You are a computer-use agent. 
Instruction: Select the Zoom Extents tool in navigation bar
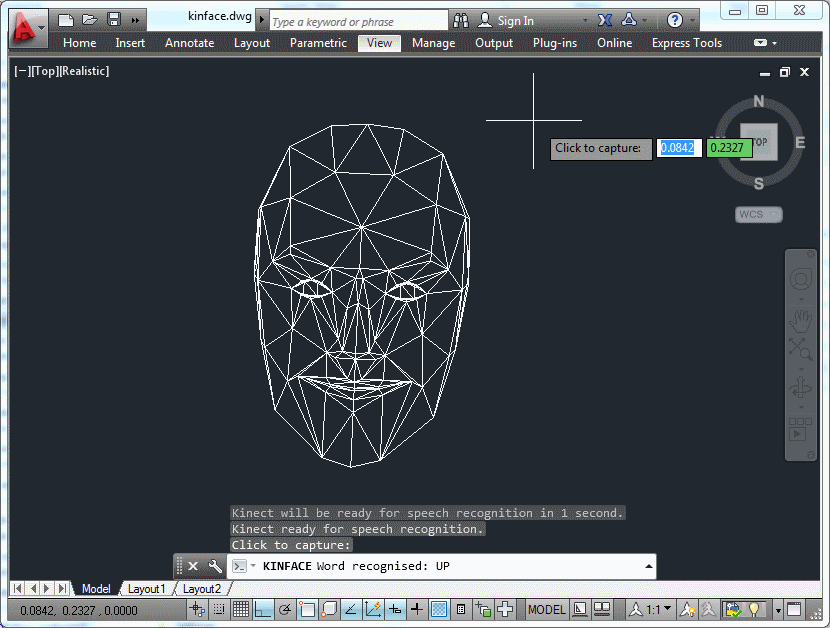pyautogui.click(x=800, y=348)
